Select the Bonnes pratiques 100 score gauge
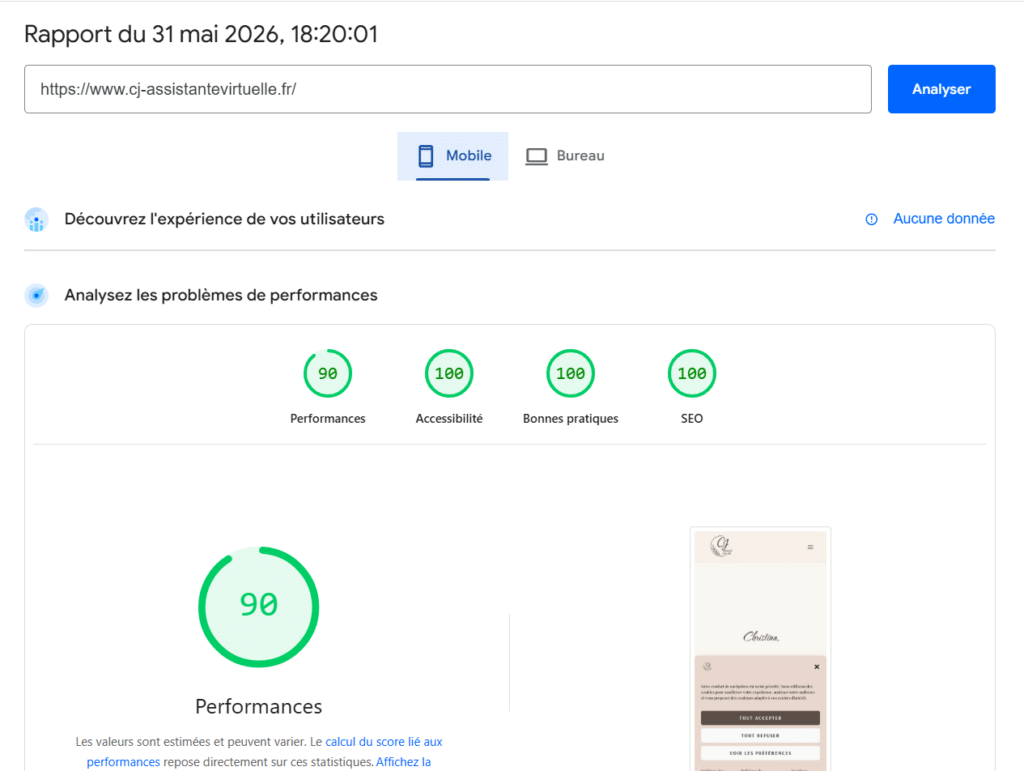This screenshot has height=771, width=1024. [571, 373]
